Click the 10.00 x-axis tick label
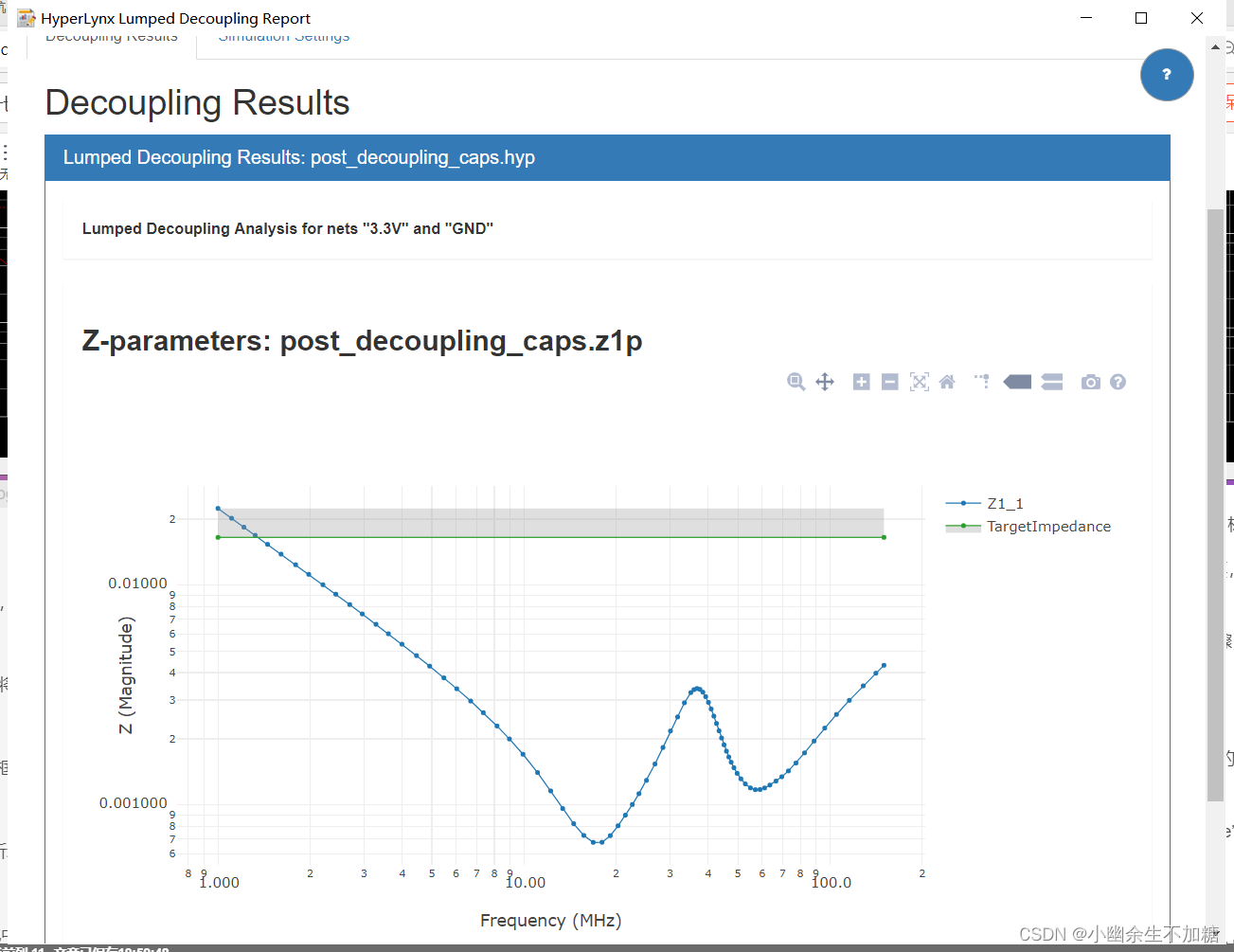 pos(526,882)
